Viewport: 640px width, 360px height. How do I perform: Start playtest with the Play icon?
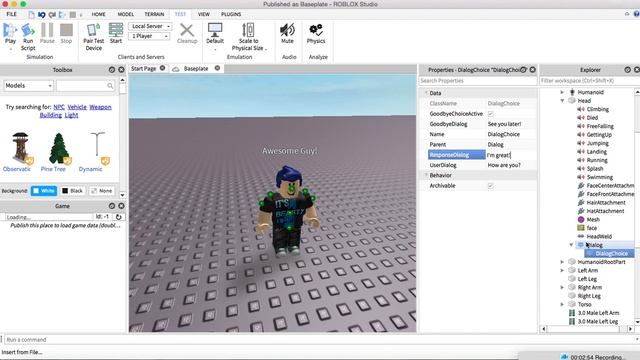click(x=10, y=31)
